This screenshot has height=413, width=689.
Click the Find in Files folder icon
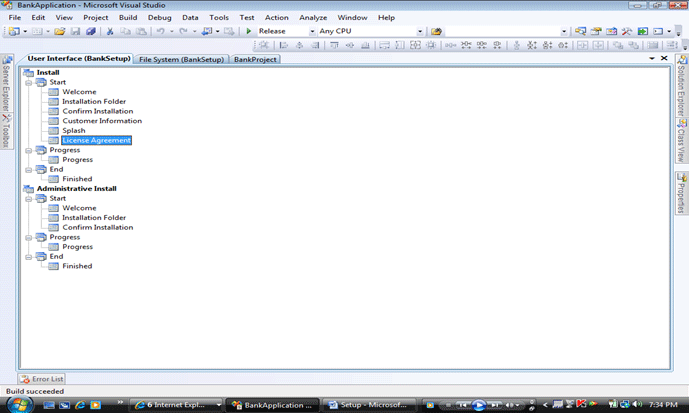click(436, 31)
